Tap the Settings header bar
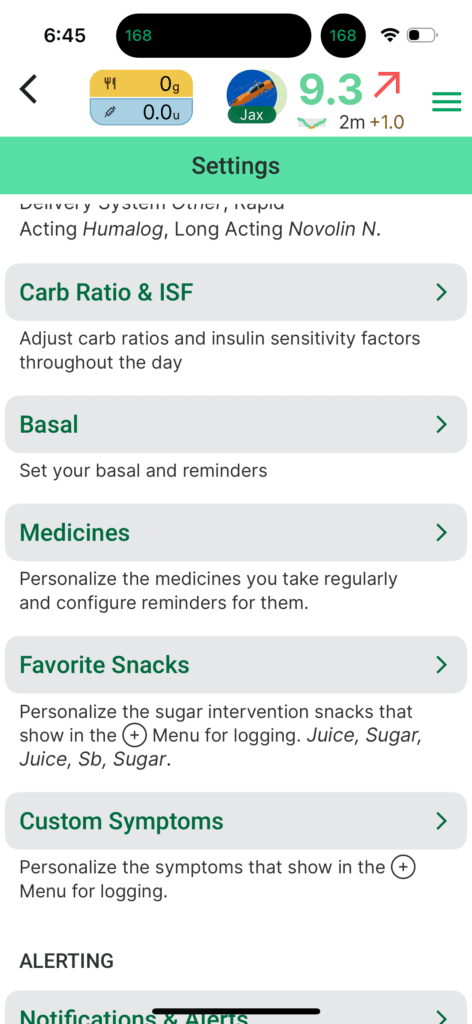472x1024 pixels. click(x=236, y=165)
